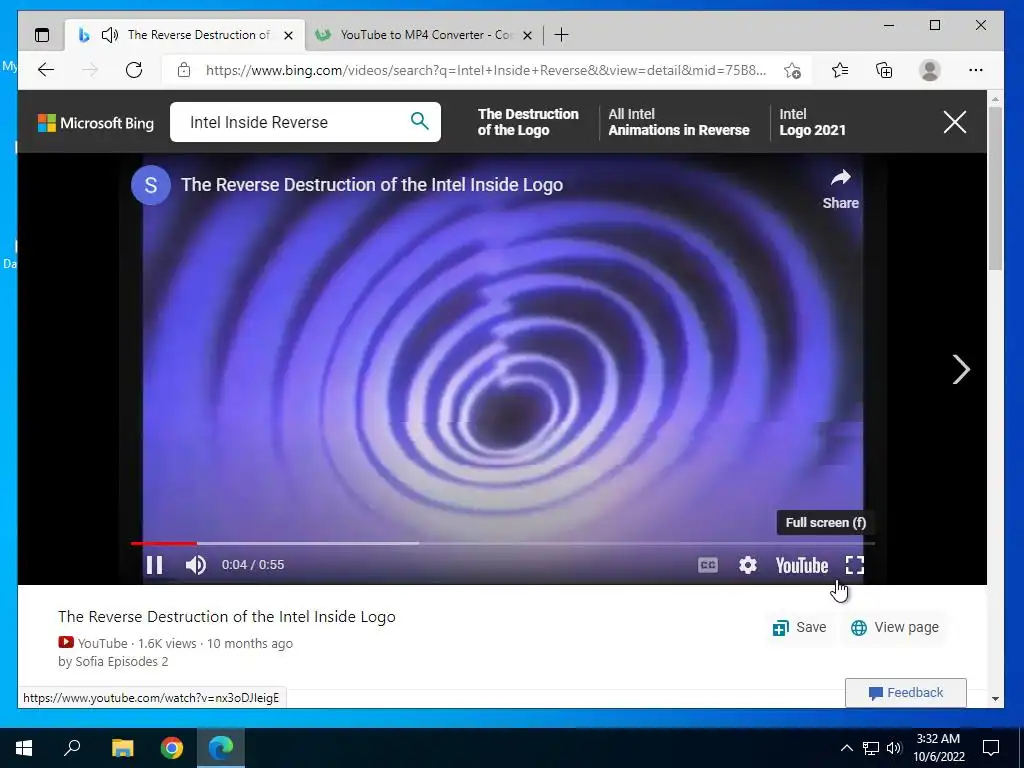This screenshot has width=1024, height=768.
Task: Click the address bar URL
Action: click(x=486, y=70)
